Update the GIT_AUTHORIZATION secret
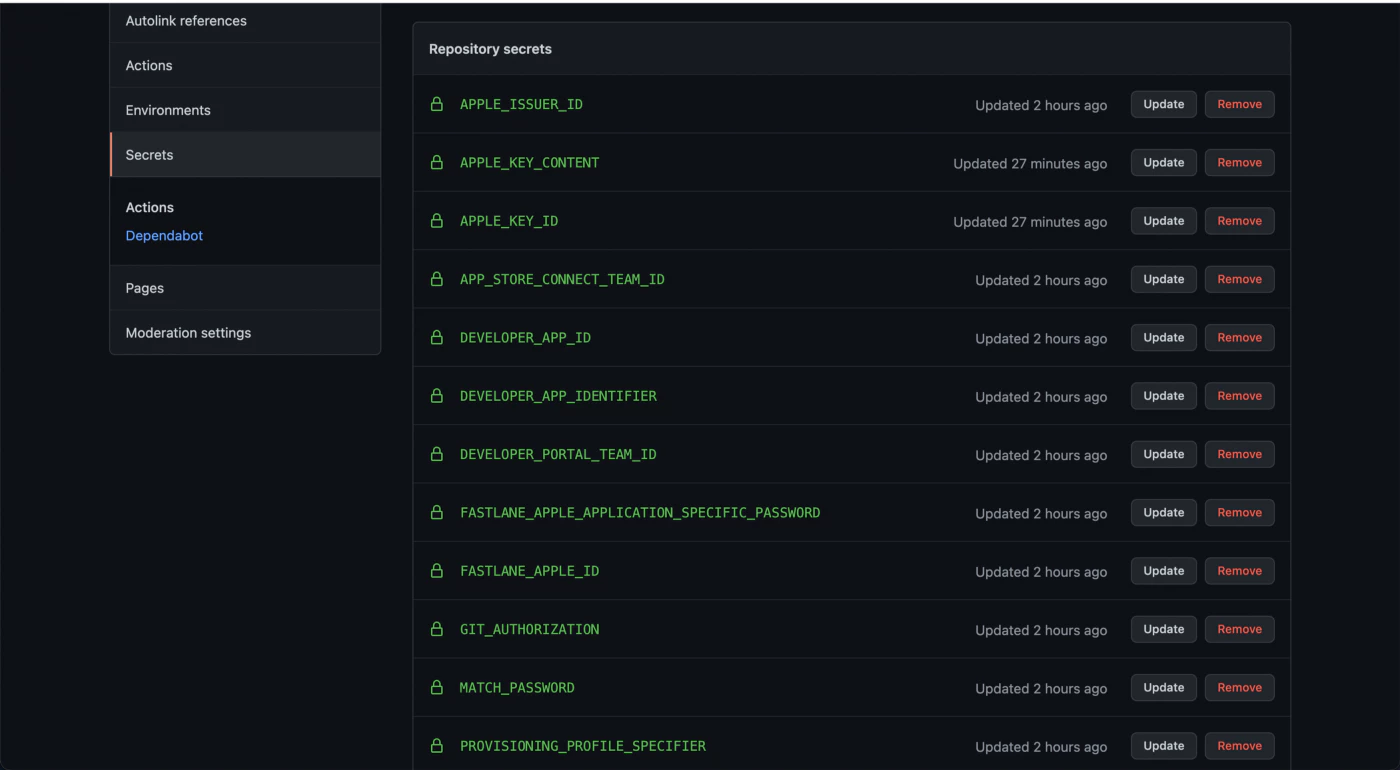 coord(1163,629)
